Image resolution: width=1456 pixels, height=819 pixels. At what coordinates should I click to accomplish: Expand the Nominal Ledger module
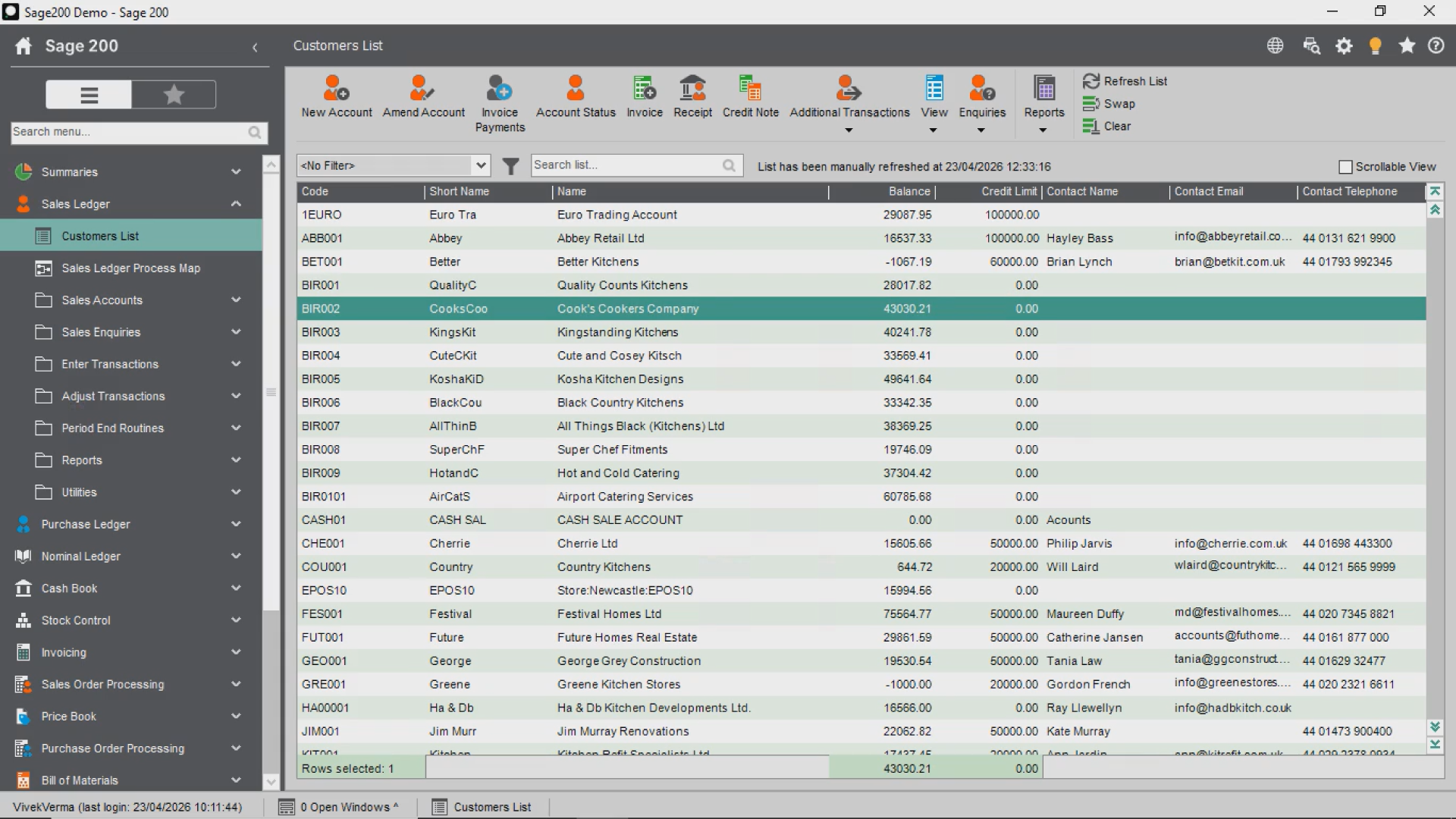[x=131, y=556]
